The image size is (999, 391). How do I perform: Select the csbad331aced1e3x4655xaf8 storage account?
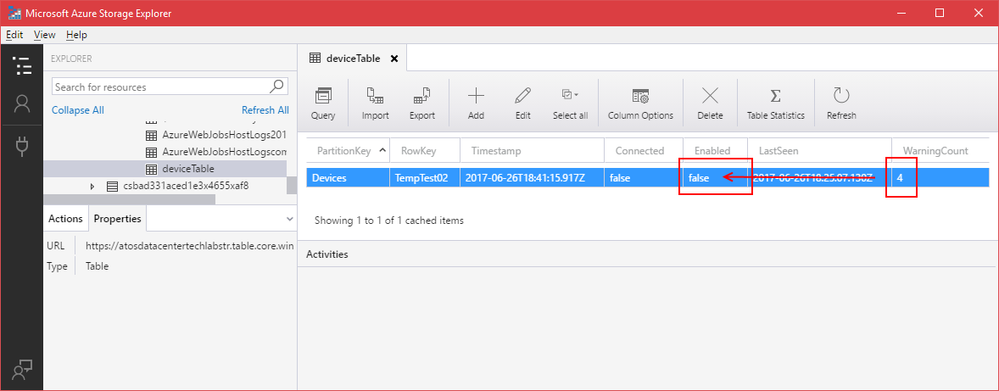point(185,187)
